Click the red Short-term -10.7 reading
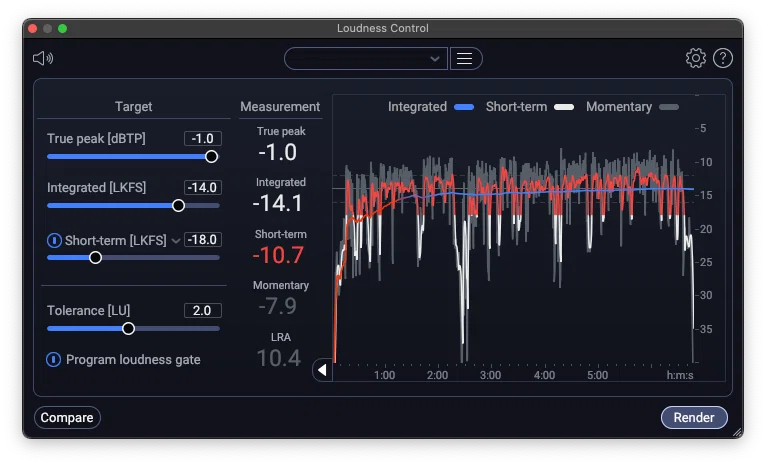Image resolution: width=766 pixels, height=465 pixels. [278, 255]
